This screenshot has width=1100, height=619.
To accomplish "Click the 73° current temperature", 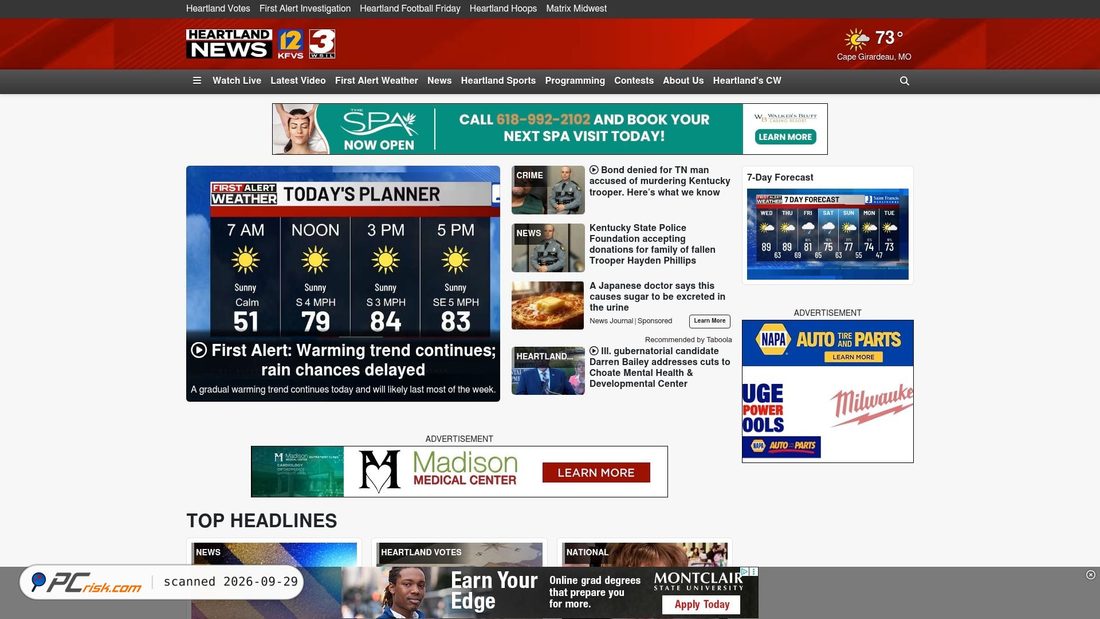I will pos(889,37).
